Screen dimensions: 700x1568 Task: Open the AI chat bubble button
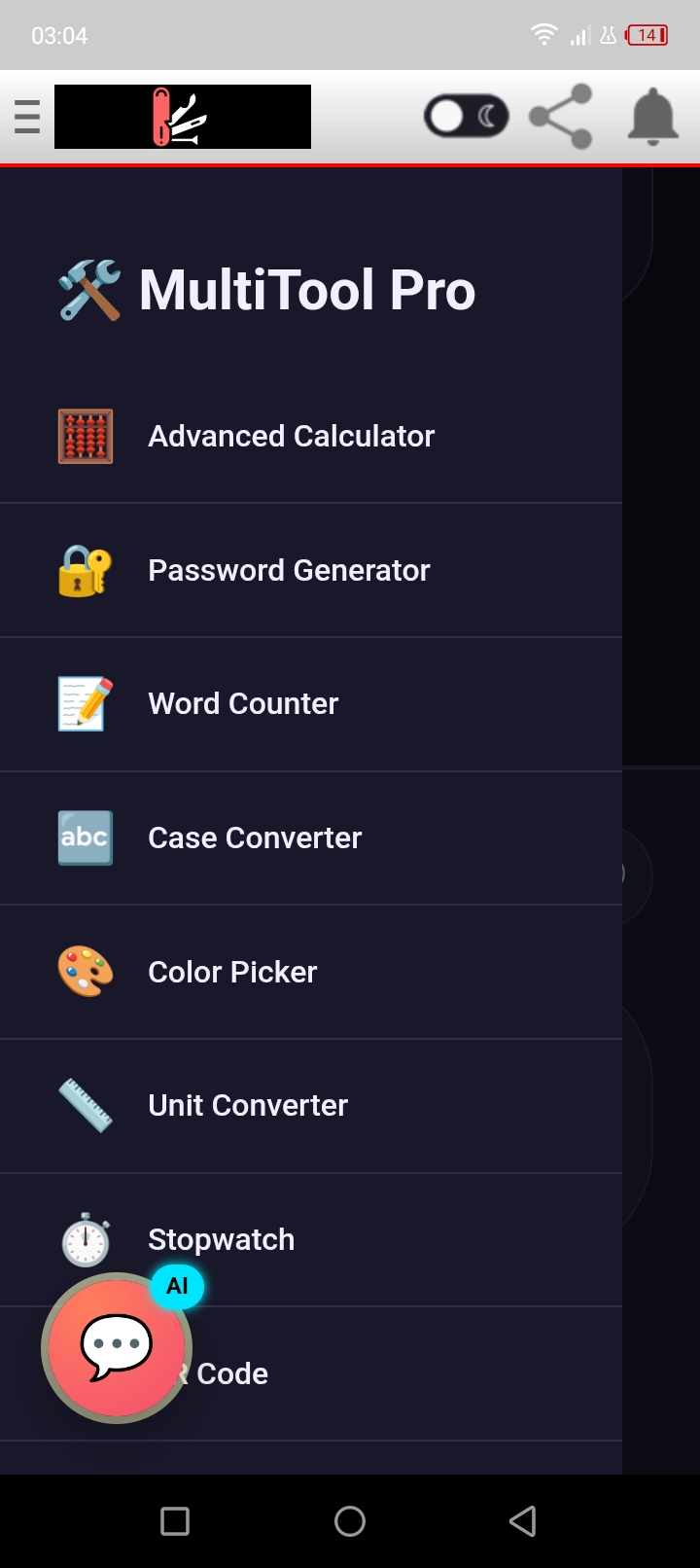click(117, 1347)
